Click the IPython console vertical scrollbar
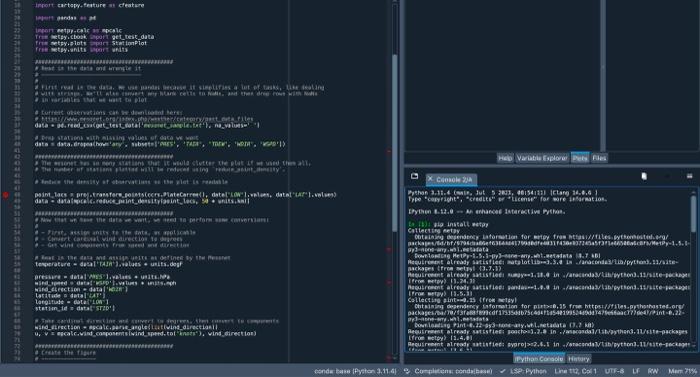The height and width of the screenshot is (377, 700). tap(693, 214)
